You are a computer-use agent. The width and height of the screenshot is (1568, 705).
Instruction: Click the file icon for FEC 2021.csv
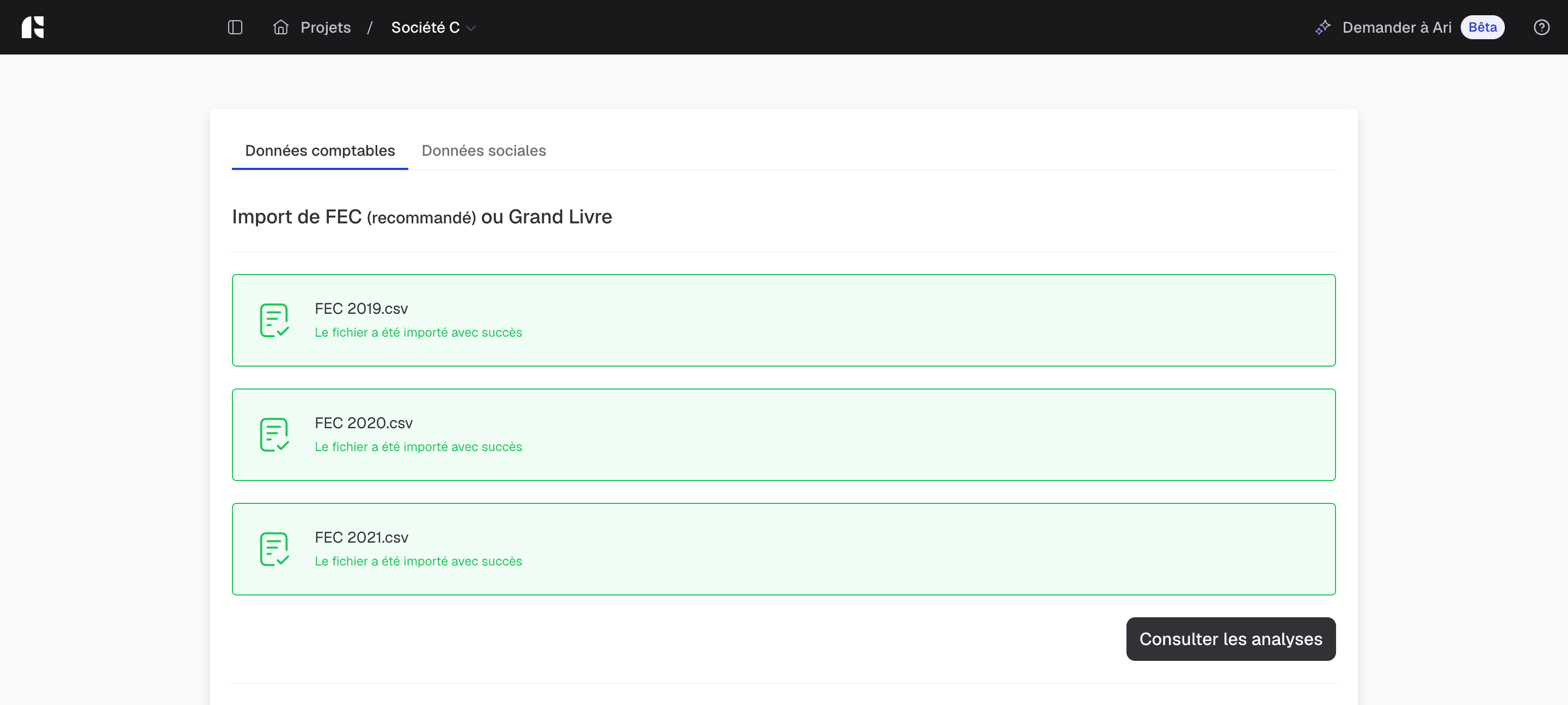[x=274, y=550]
